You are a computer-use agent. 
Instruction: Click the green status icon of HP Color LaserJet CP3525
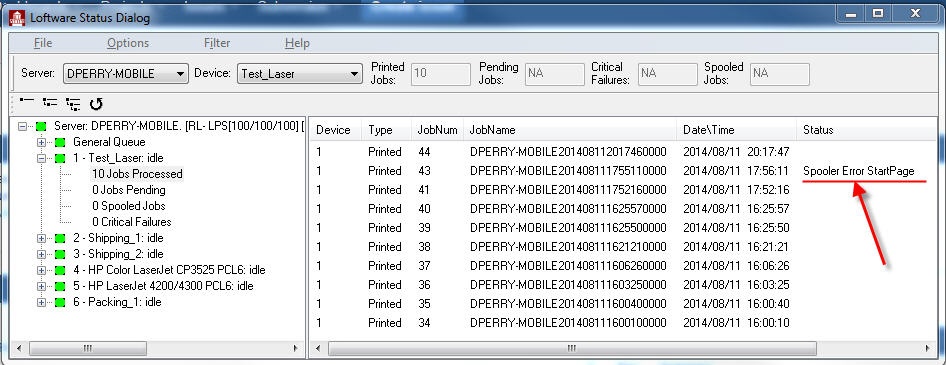coord(60,270)
